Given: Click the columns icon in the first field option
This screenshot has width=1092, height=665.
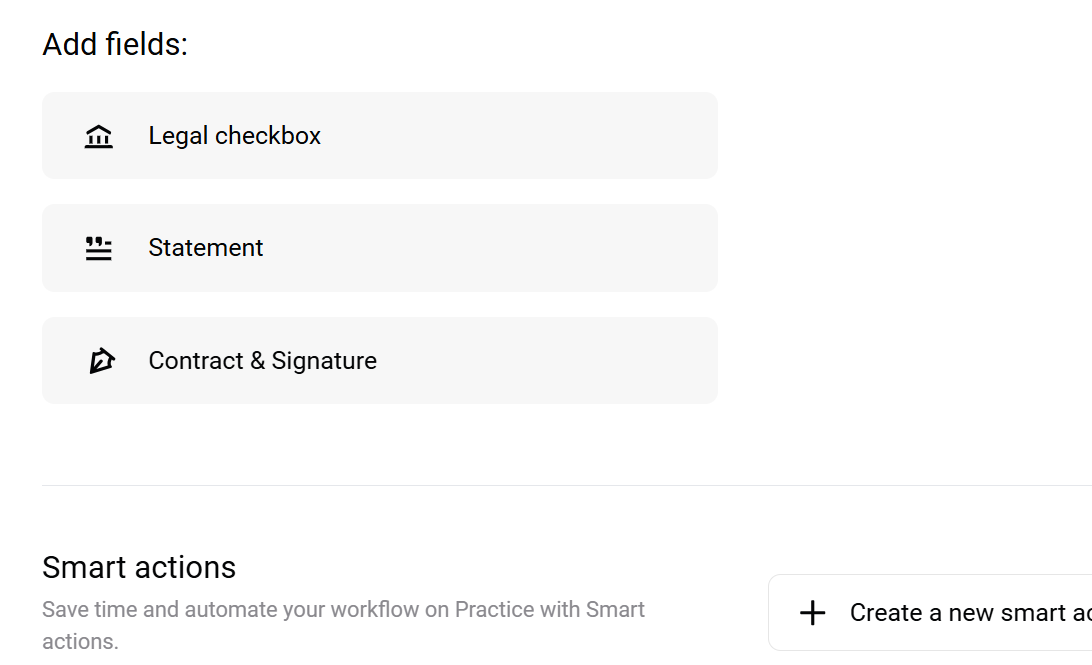Looking at the screenshot, I should point(98,136).
